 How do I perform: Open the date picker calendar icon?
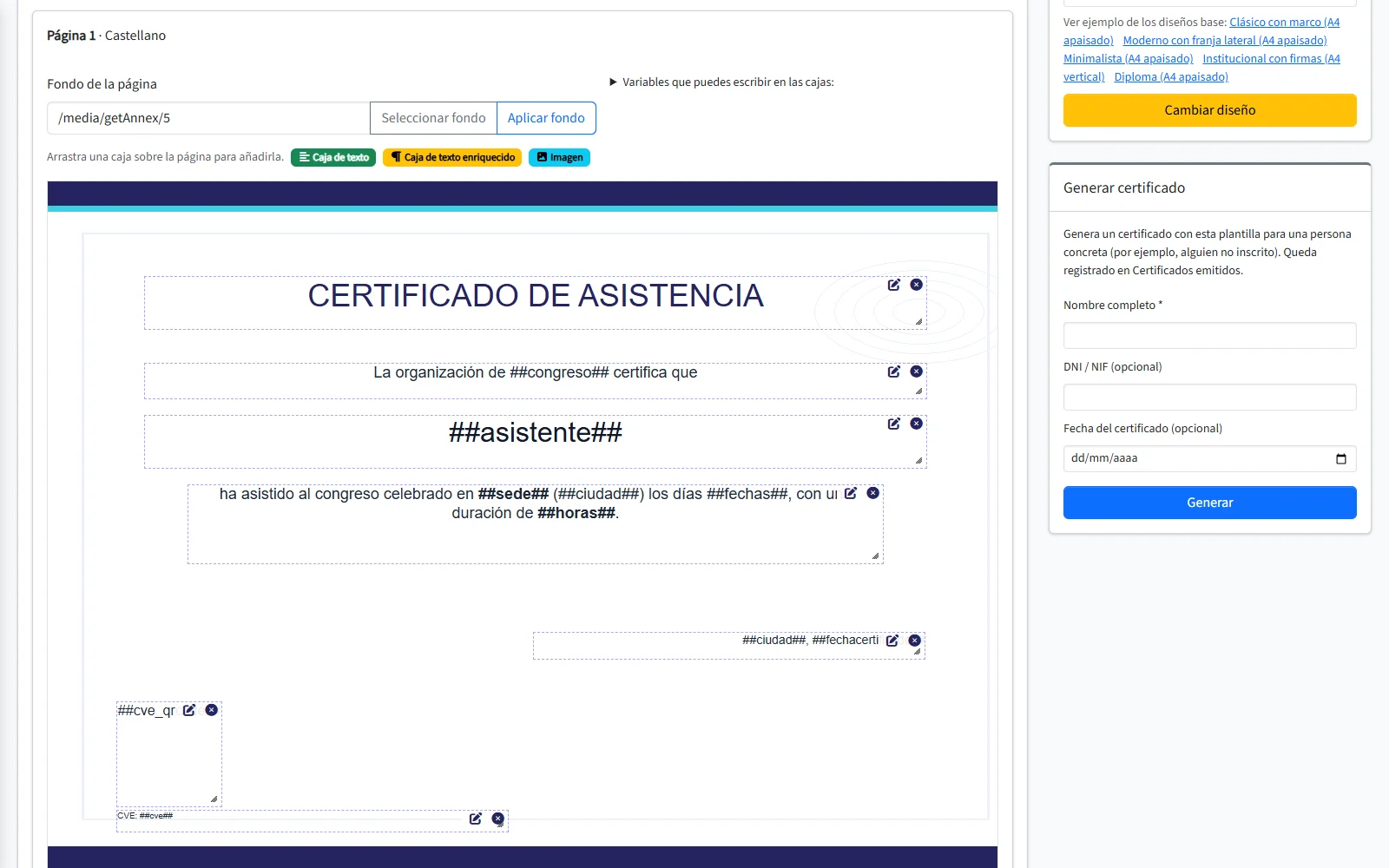[x=1340, y=458]
